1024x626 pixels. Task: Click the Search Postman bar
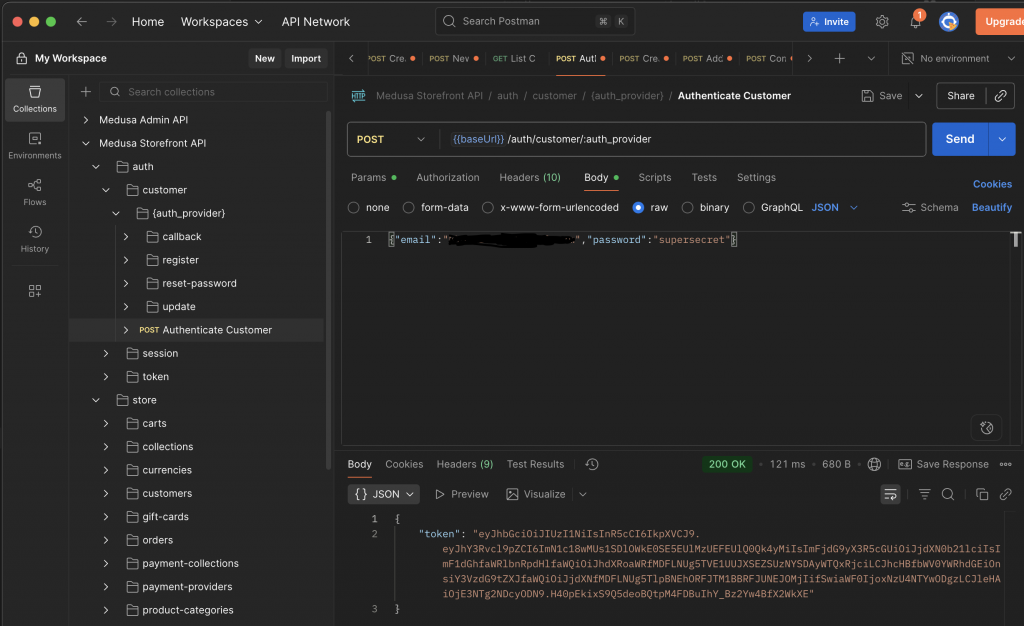tap(535, 22)
